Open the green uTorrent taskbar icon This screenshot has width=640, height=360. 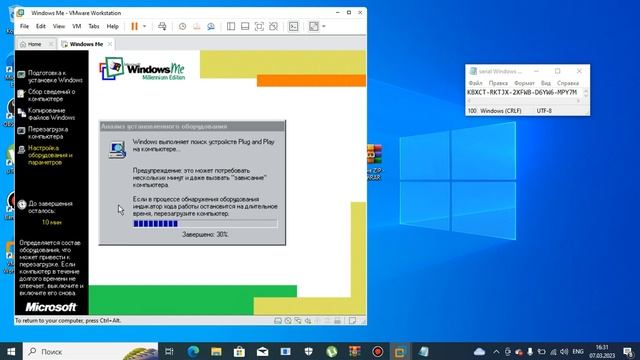point(332,351)
